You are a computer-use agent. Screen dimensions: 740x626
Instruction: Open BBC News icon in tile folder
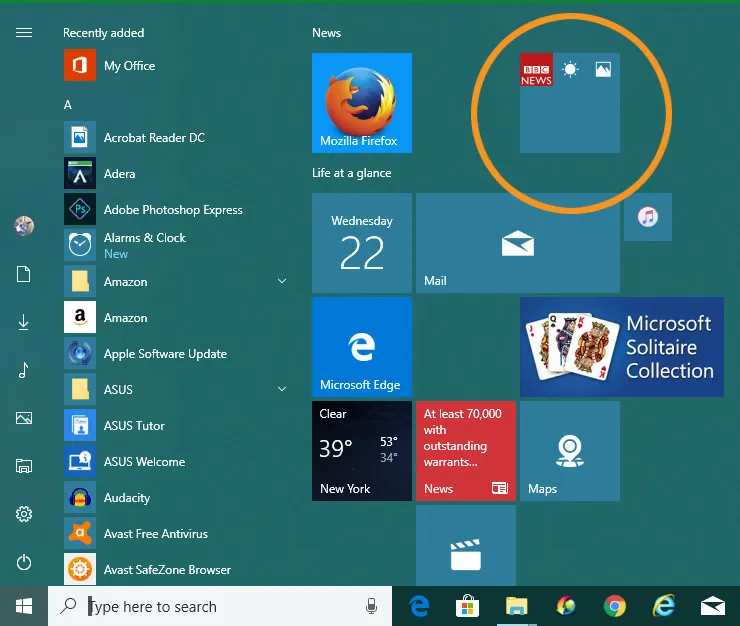coord(536,69)
